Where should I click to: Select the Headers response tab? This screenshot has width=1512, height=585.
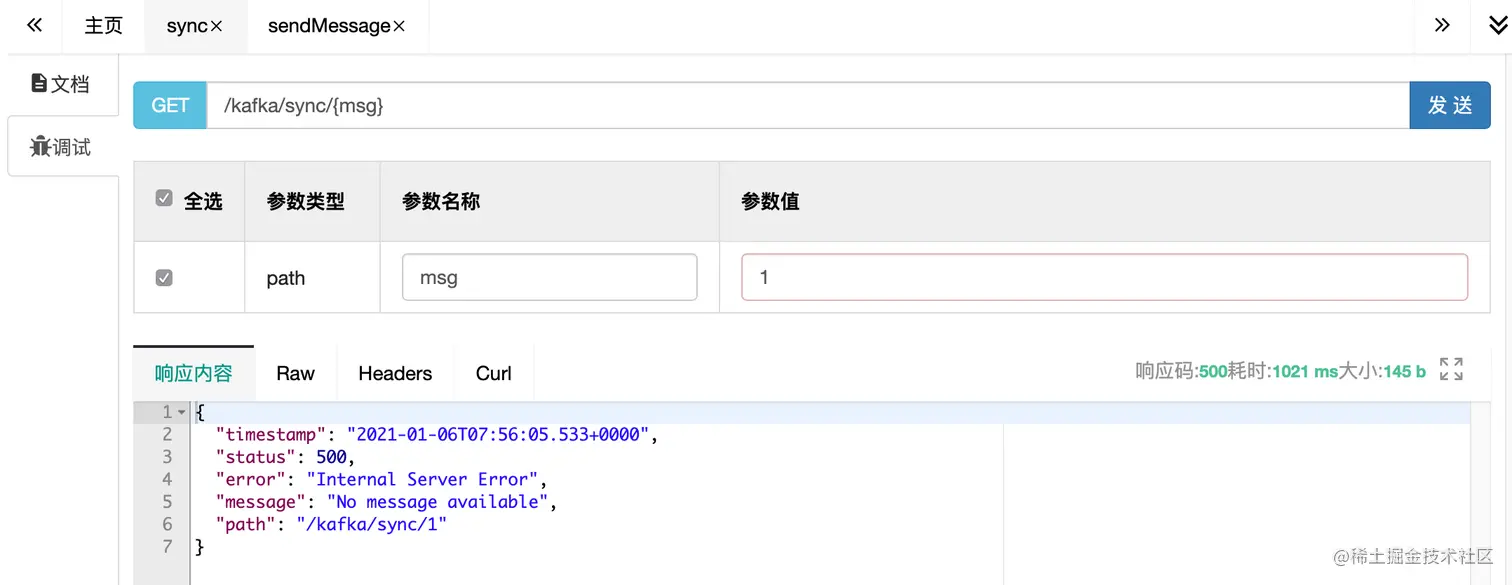click(x=395, y=373)
